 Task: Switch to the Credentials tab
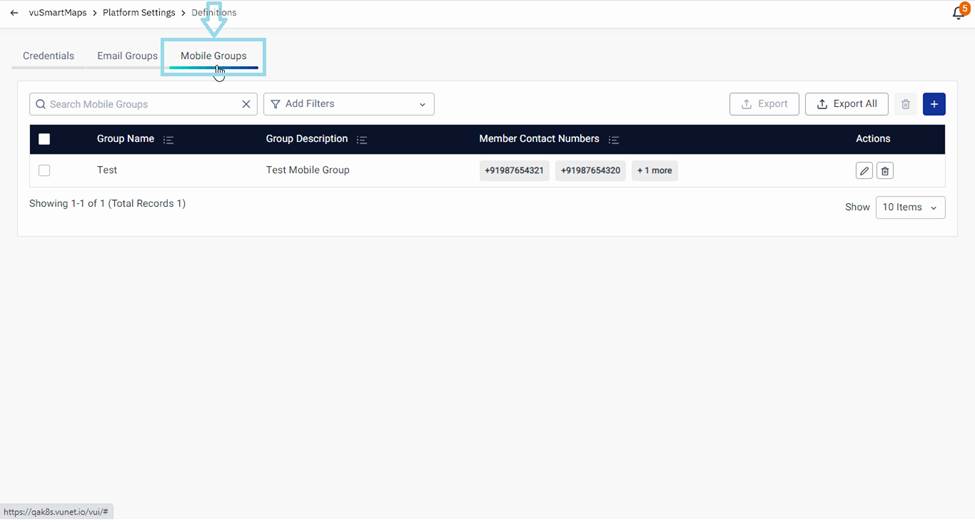[48, 56]
